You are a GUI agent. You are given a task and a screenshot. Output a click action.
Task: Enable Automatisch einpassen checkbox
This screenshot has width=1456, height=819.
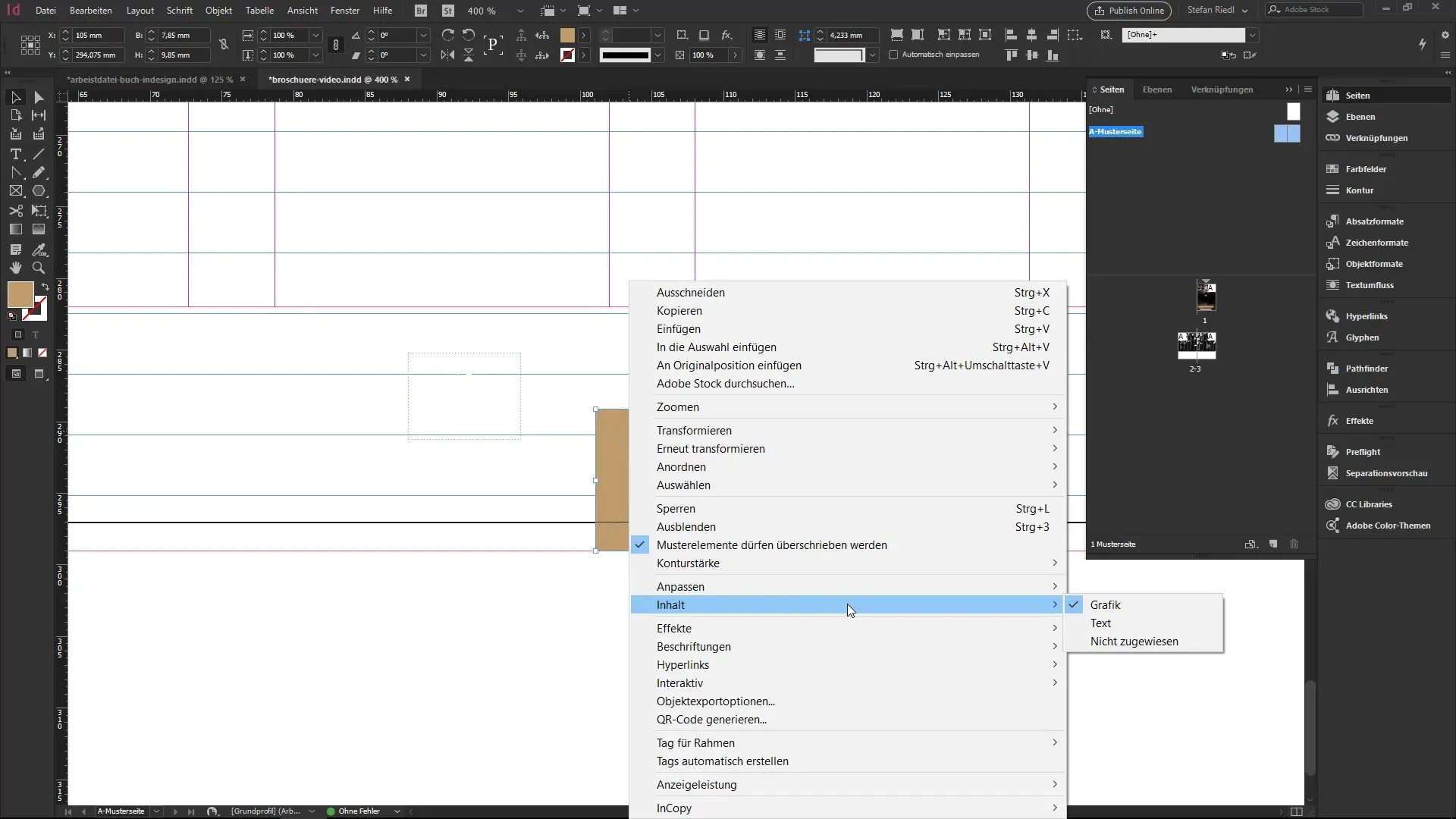tap(893, 55)
